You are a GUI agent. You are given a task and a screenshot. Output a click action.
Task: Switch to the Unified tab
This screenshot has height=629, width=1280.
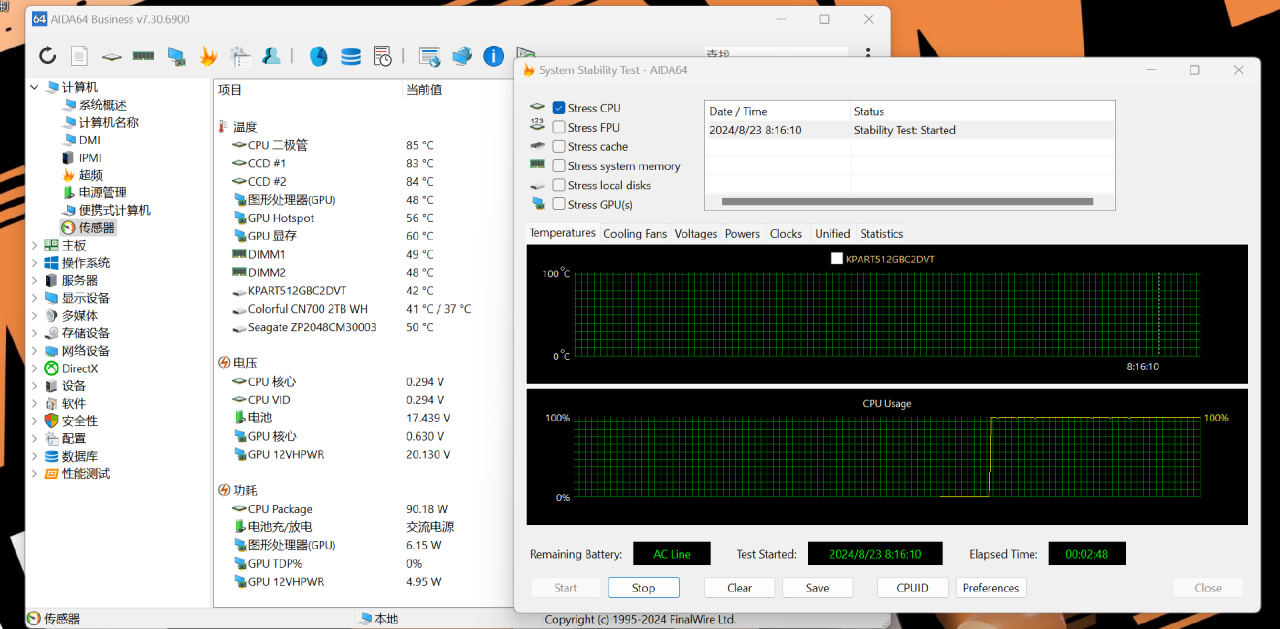pos(832,234)
